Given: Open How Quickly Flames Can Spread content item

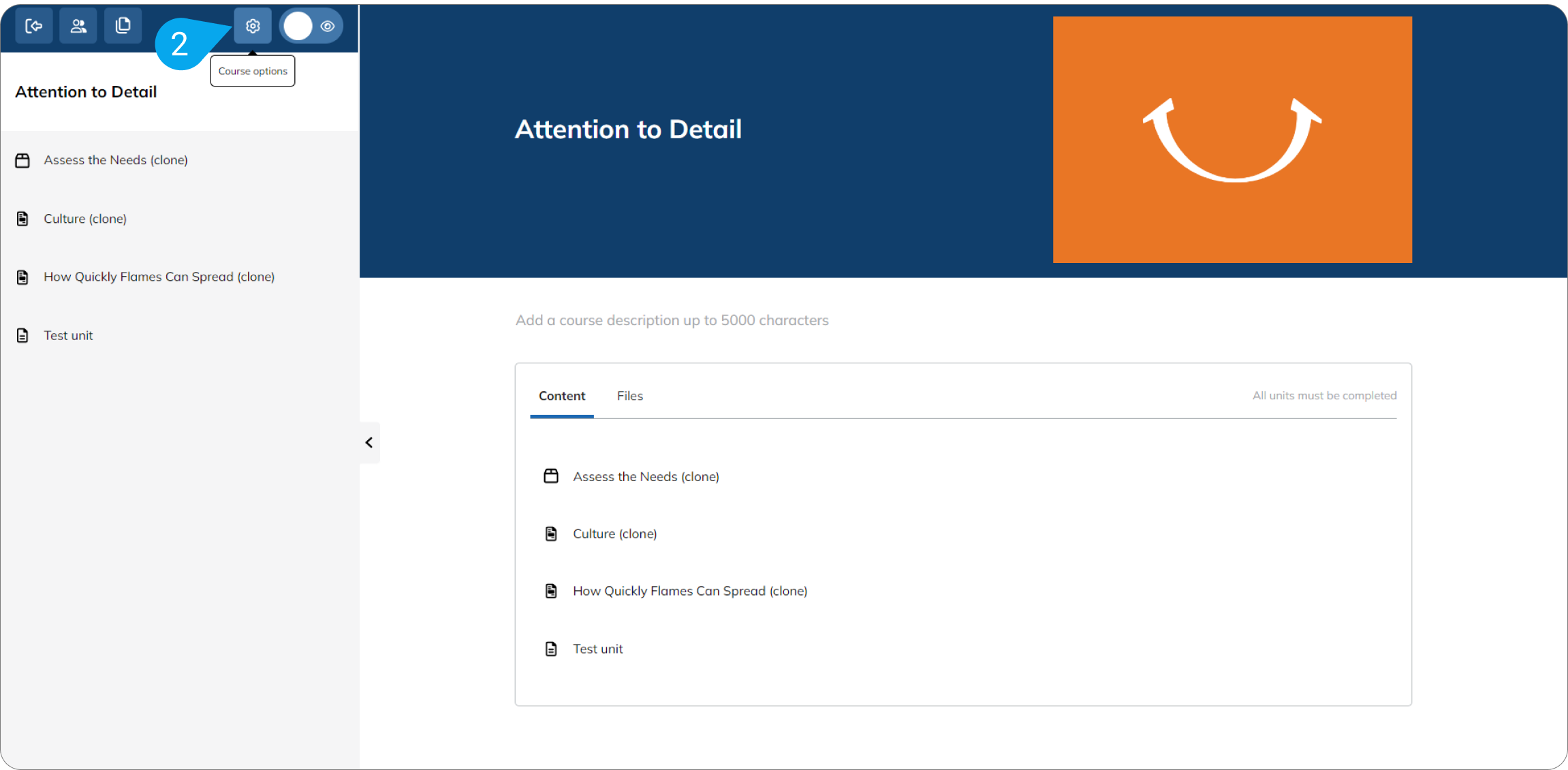Looking at the screenshot, I should (690, 591).
